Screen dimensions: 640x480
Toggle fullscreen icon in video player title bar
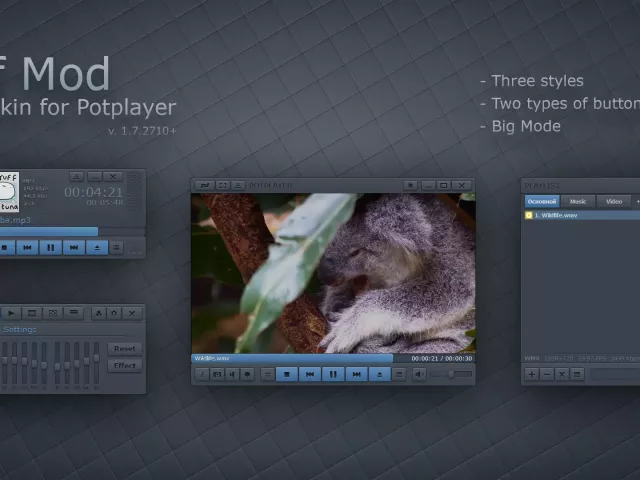tap(222, 185)
